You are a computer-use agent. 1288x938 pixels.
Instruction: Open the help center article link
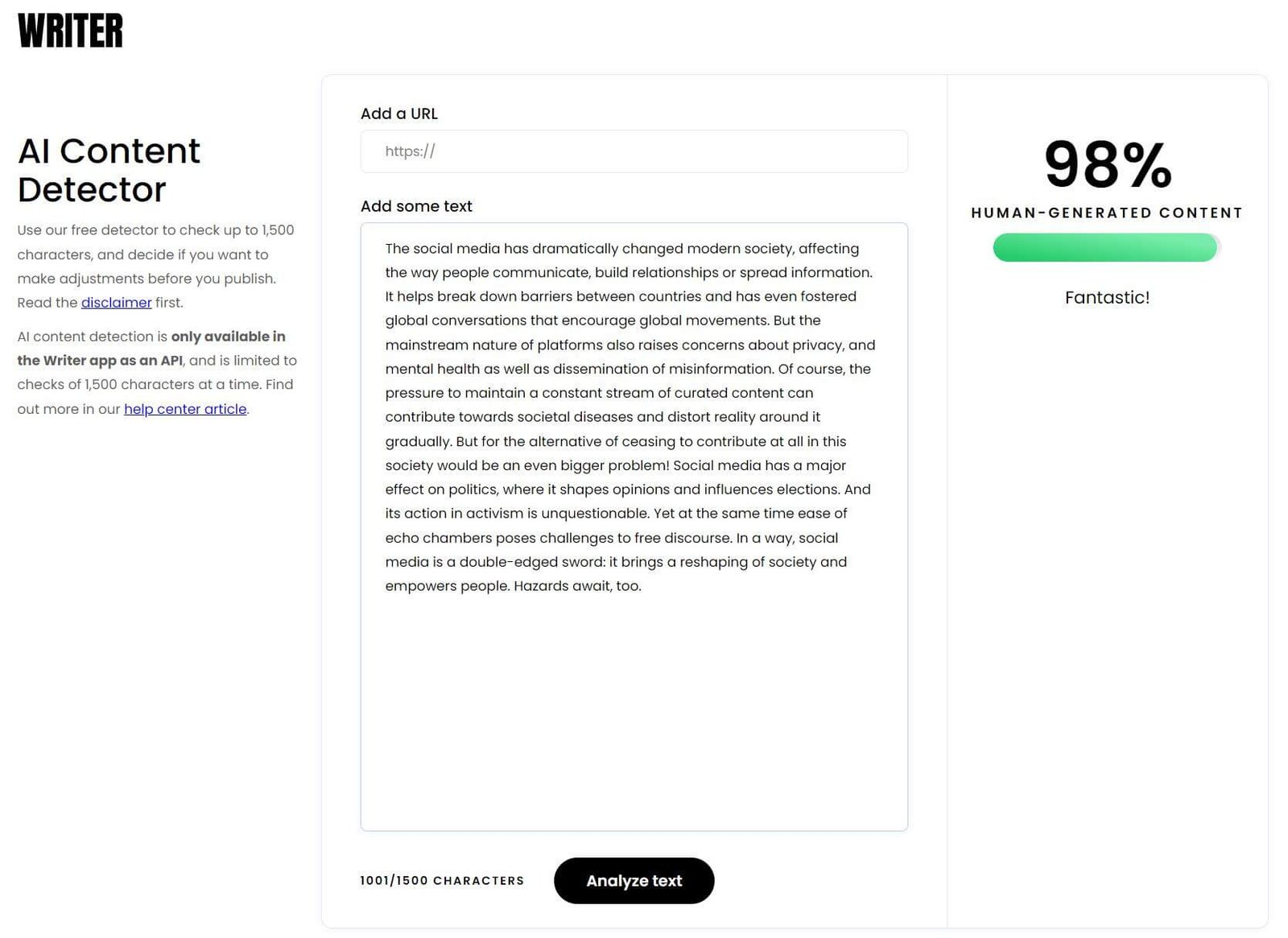click(185, 409)
